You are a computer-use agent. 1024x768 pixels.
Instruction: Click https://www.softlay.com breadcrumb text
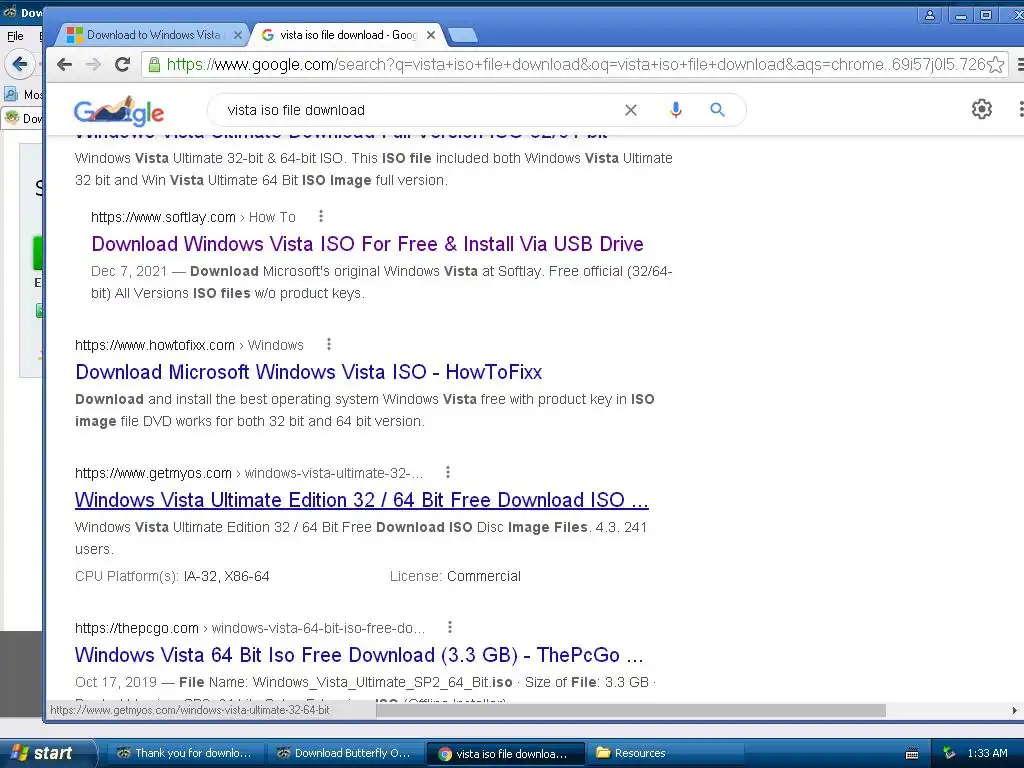tap(163, 217)
